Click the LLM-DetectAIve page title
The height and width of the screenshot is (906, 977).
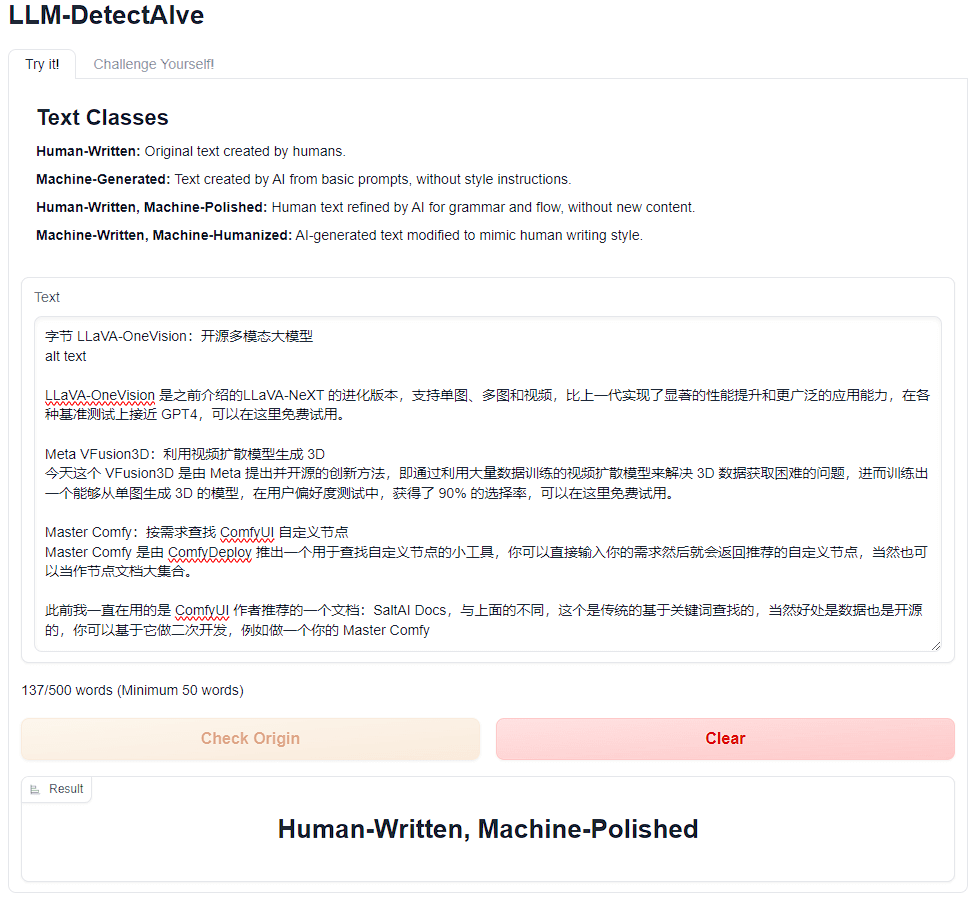[107, 15]
